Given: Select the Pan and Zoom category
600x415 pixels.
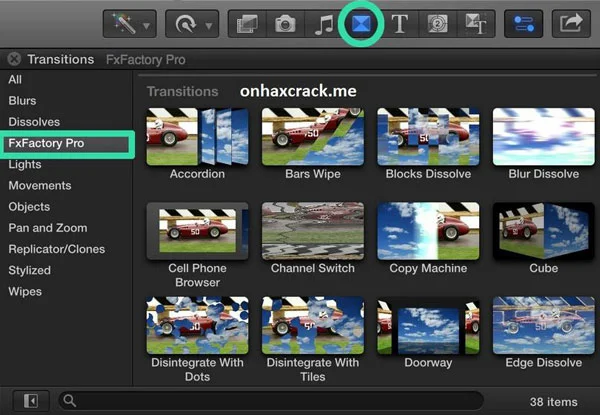Looking at the screenshot, I should pos(48,228).
